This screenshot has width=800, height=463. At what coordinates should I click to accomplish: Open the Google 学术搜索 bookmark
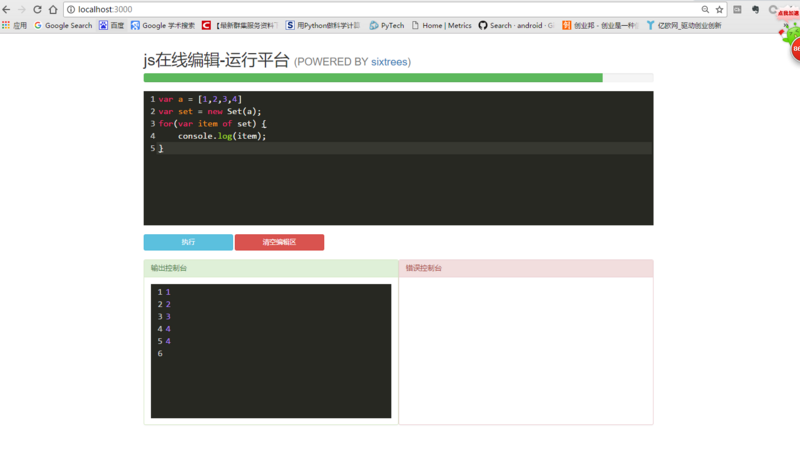163,25
